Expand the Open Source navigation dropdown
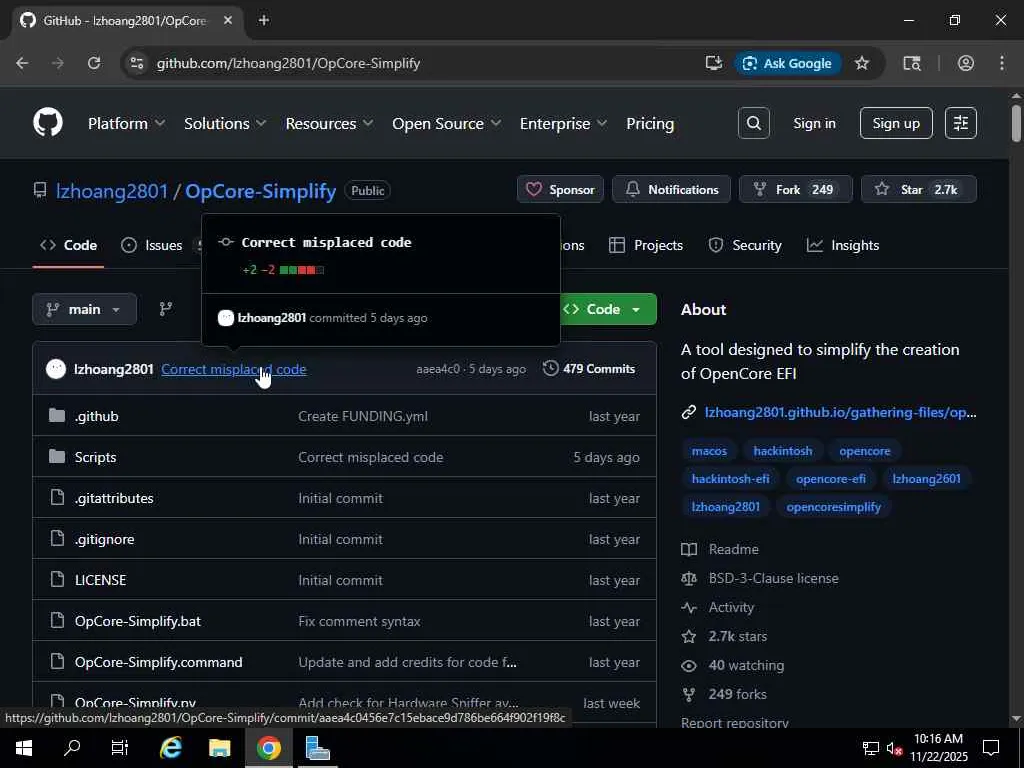The image size is (1024, 768). [446, 123]
